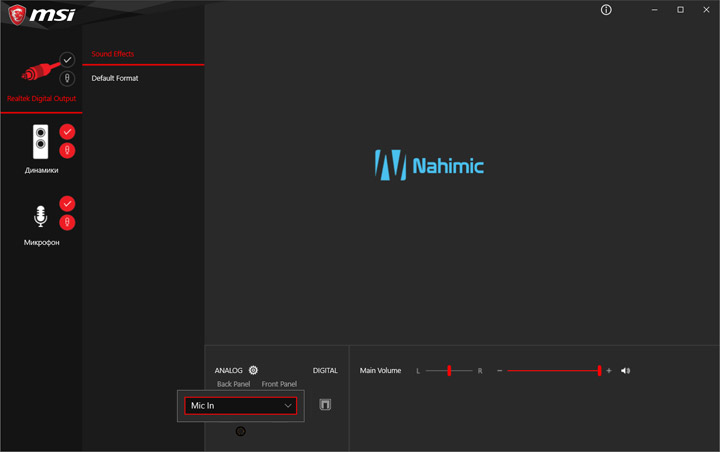Close the MSI audio window
This screenshot has width=720, height=452.
click(x=706, y=10)
